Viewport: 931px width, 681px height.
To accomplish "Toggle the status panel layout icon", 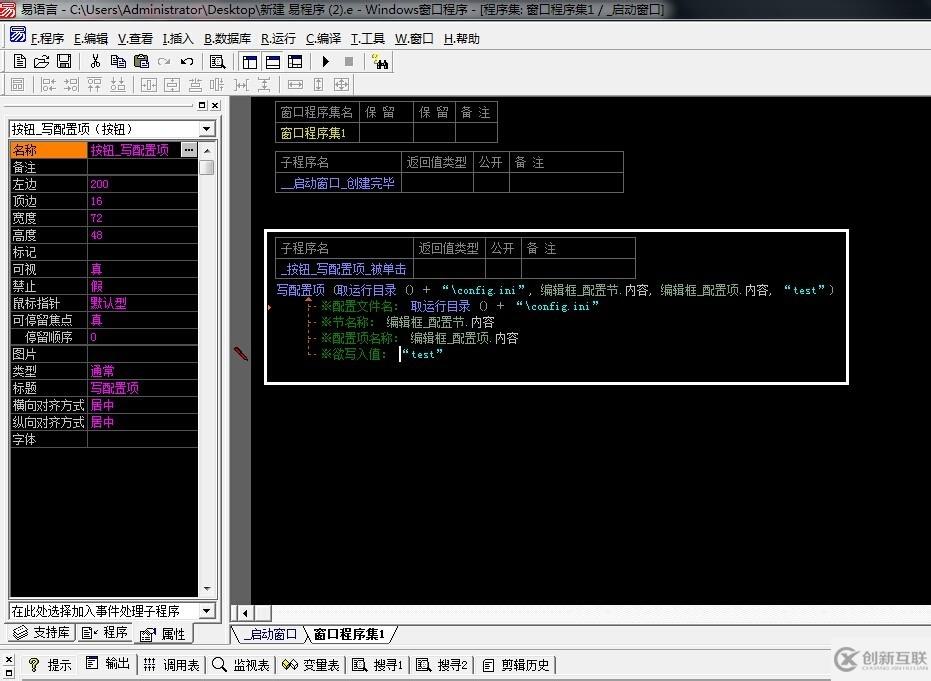I will pyautogui.click(x=273, y=62).
